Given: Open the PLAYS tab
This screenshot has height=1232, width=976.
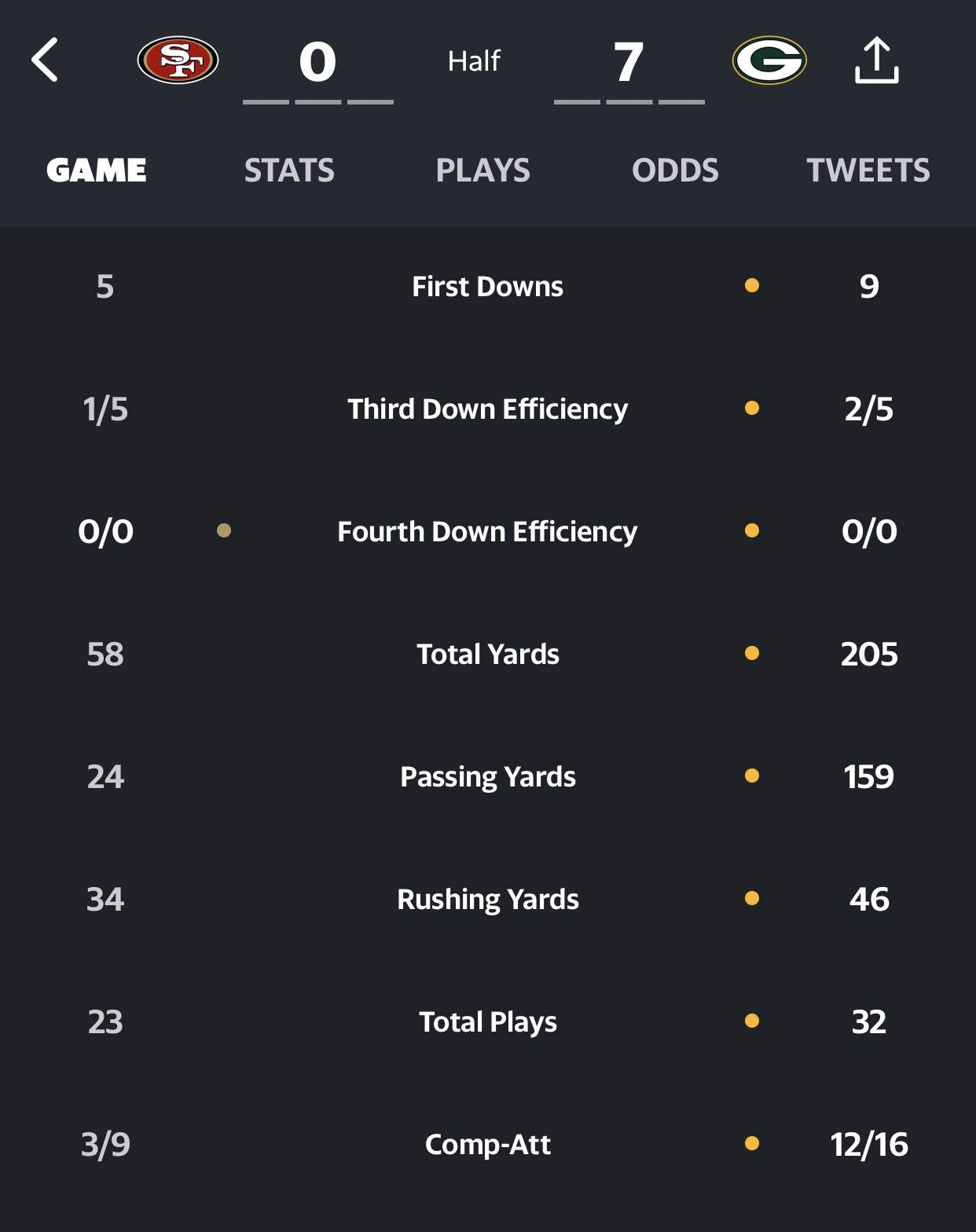Looking at the screenshot, I should point(482,170).
